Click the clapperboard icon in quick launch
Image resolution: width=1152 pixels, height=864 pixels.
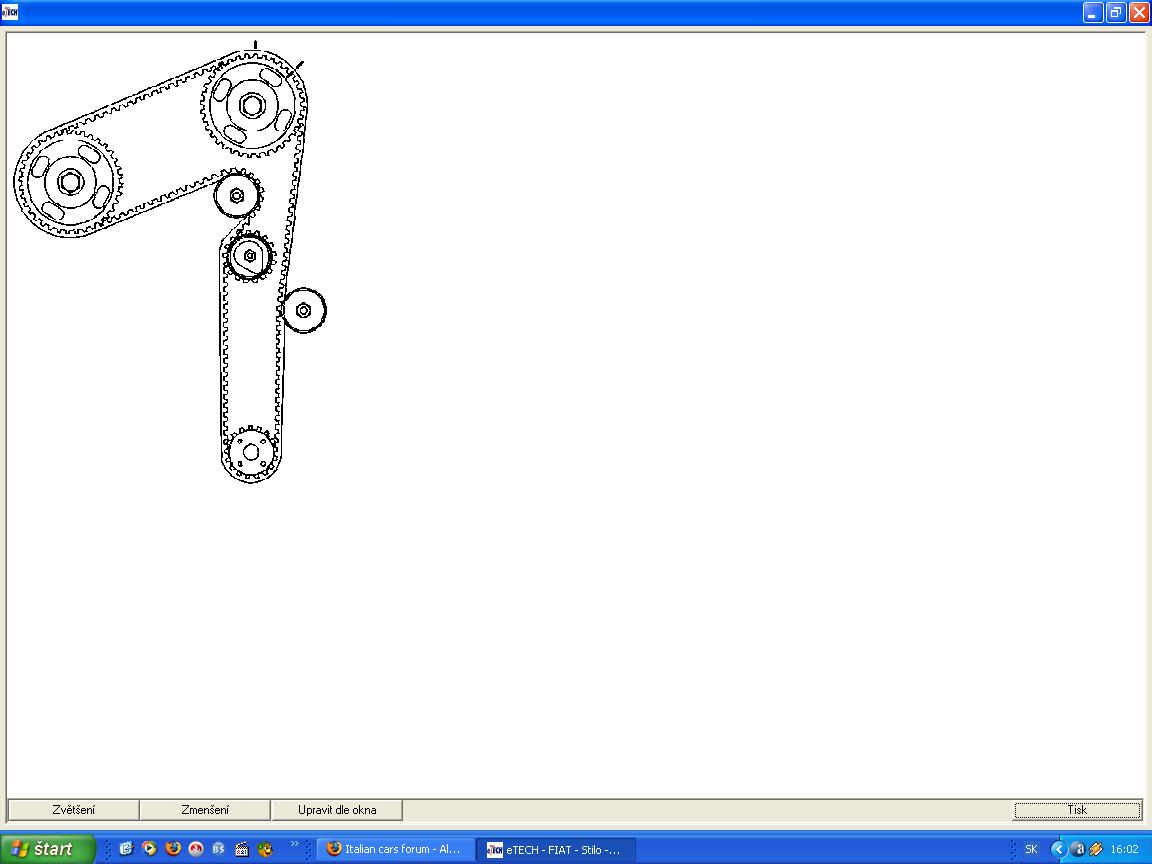coord(242,849)
